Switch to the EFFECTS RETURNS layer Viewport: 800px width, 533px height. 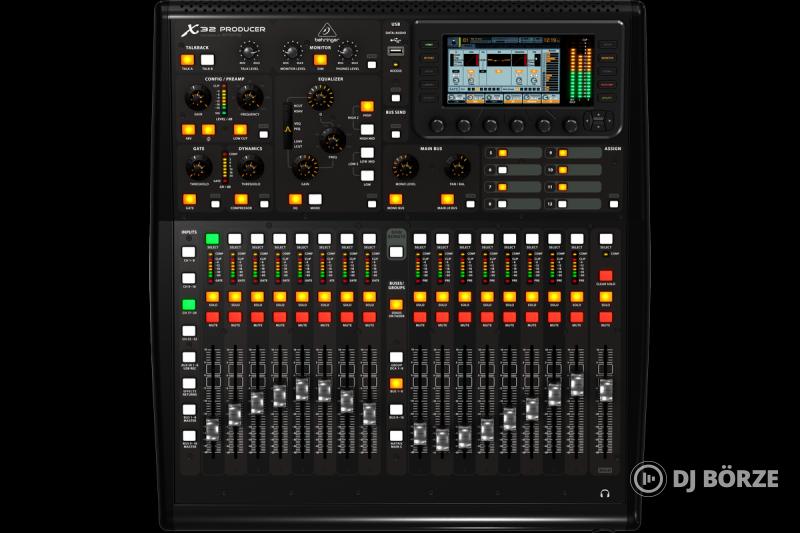click(x=189, y=384)
